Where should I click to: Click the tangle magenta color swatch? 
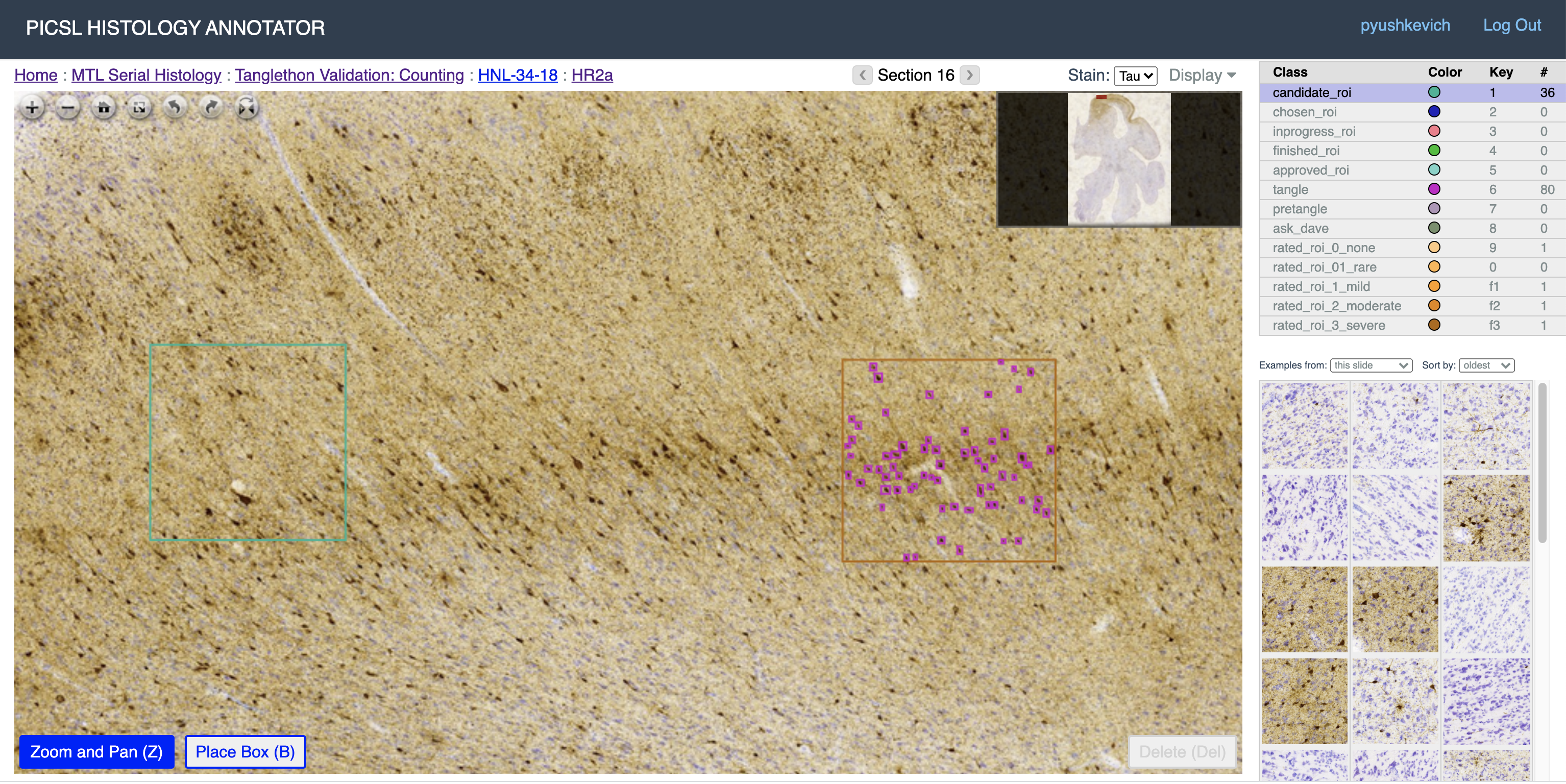[1434, 189]
